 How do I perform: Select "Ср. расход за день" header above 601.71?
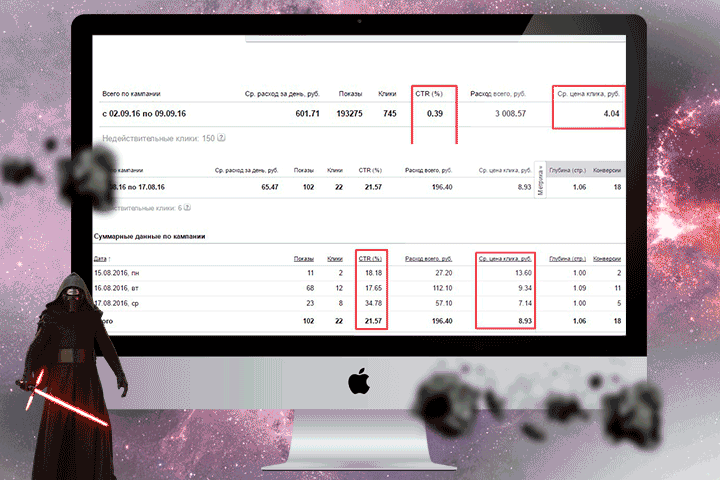[282, 94]
